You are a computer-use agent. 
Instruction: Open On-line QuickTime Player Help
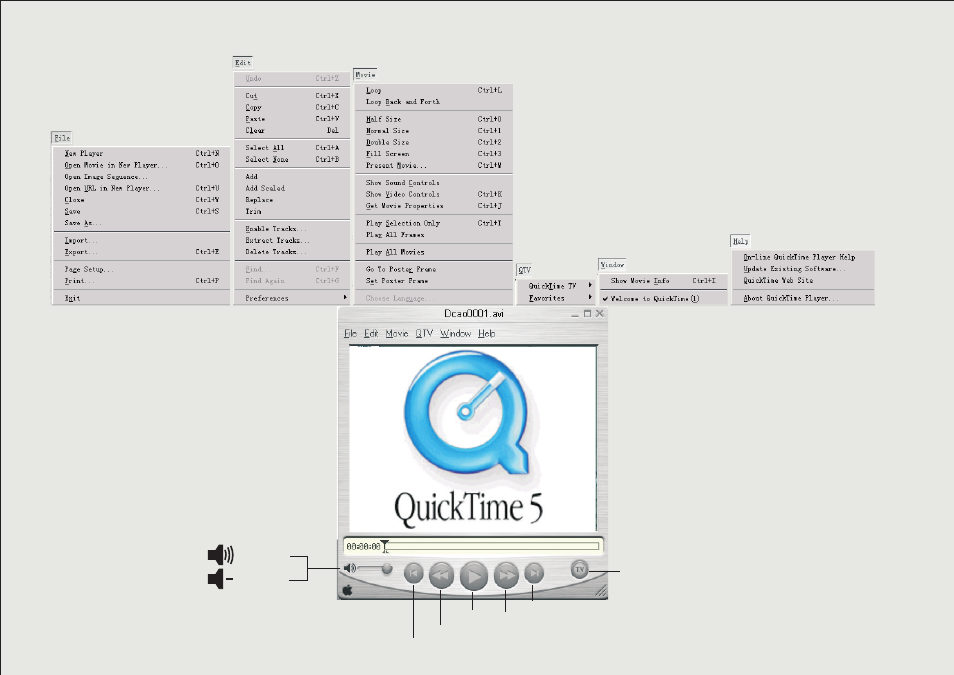(803, 257)
